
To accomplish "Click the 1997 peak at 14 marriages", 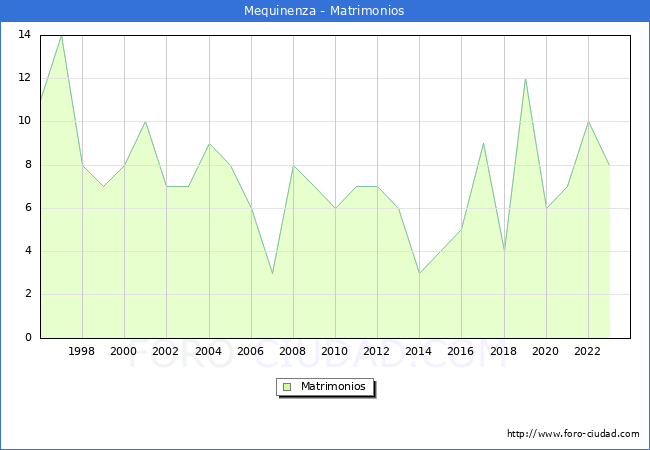I will coord(61,36).
